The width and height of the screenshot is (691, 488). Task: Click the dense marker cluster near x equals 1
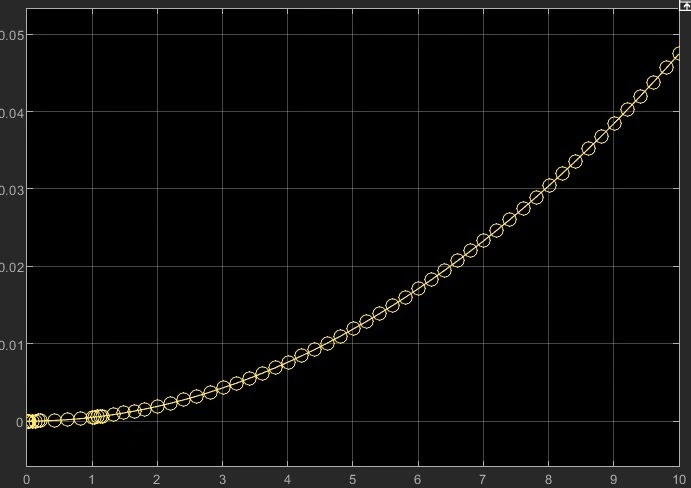[x=98, y=417]
